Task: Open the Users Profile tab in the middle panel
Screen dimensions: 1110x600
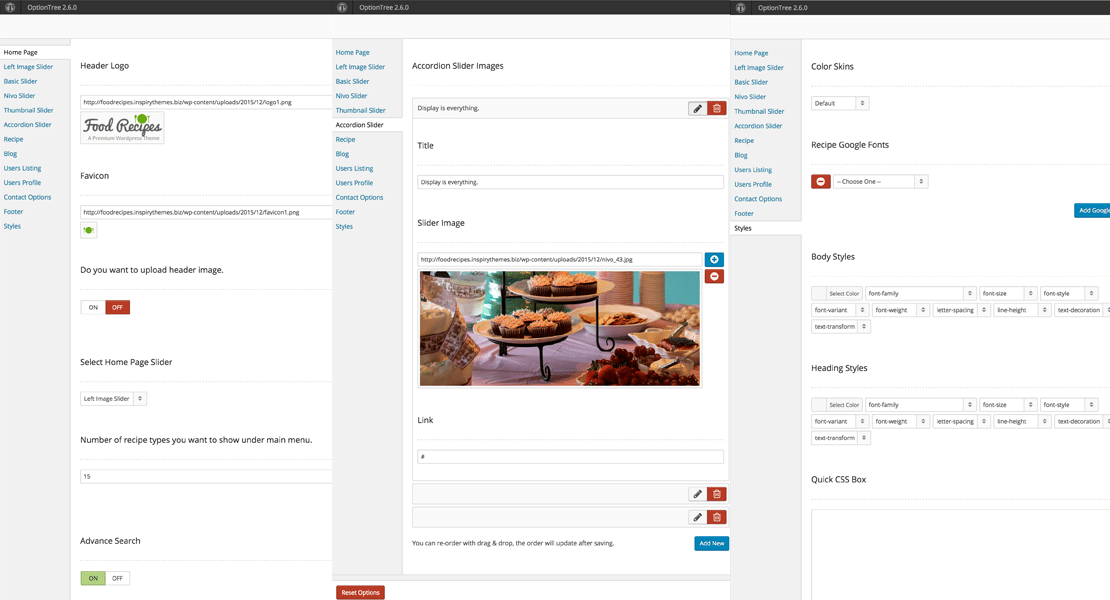Action: (354, 183)
